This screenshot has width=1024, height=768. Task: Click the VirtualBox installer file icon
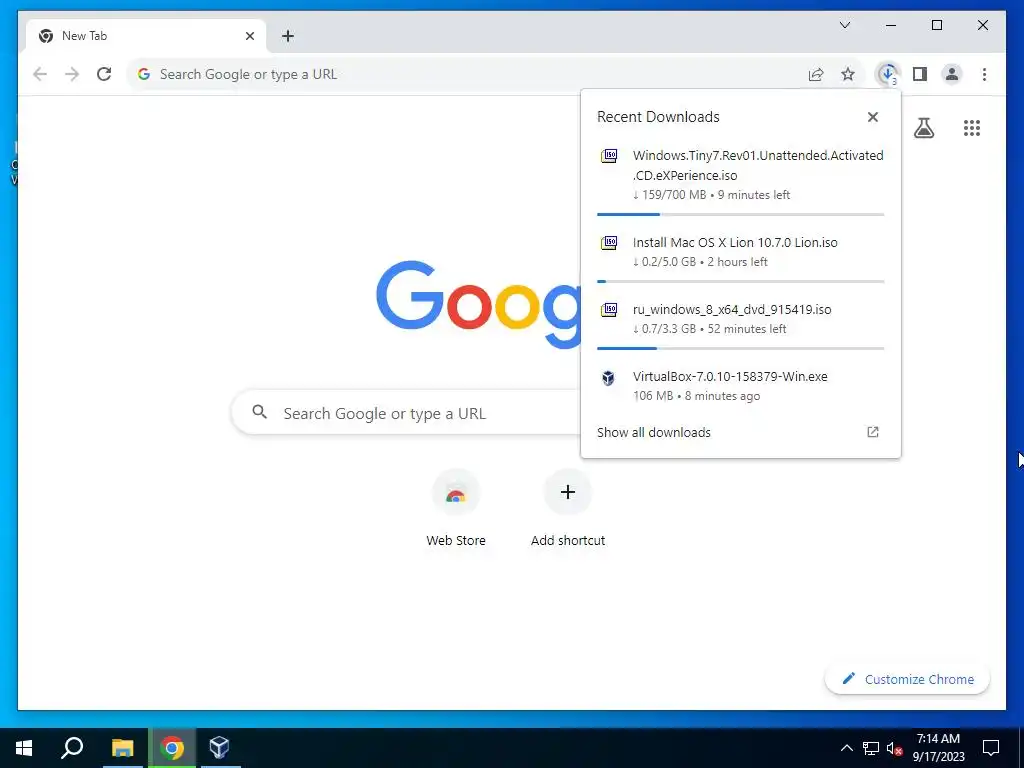(608, 377)
